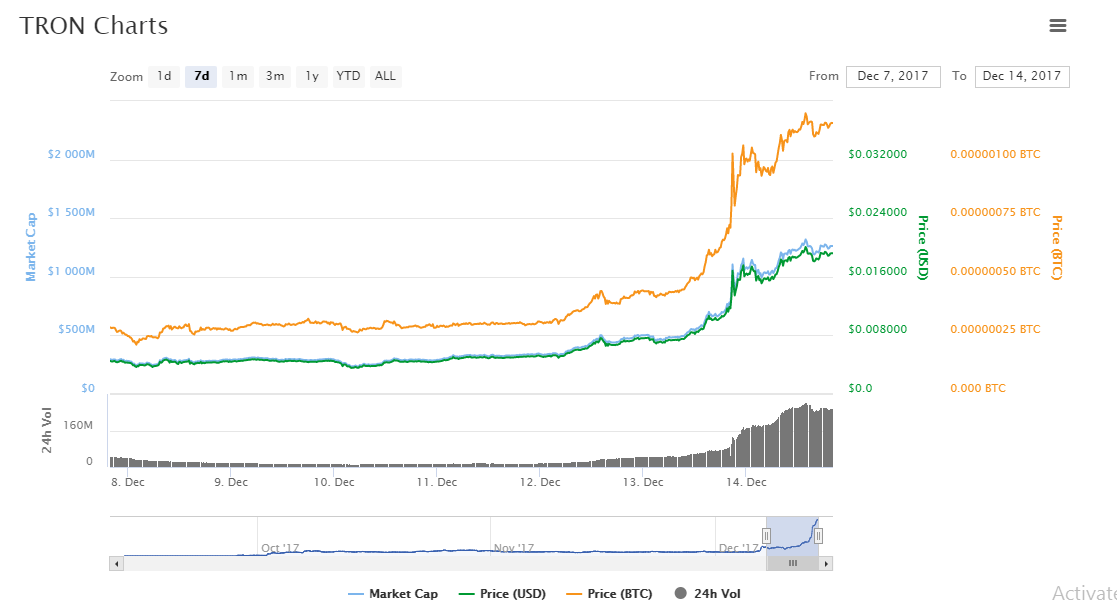Click the navigator scrollbar thumb

pyautogui.click(x=792, y=563)
